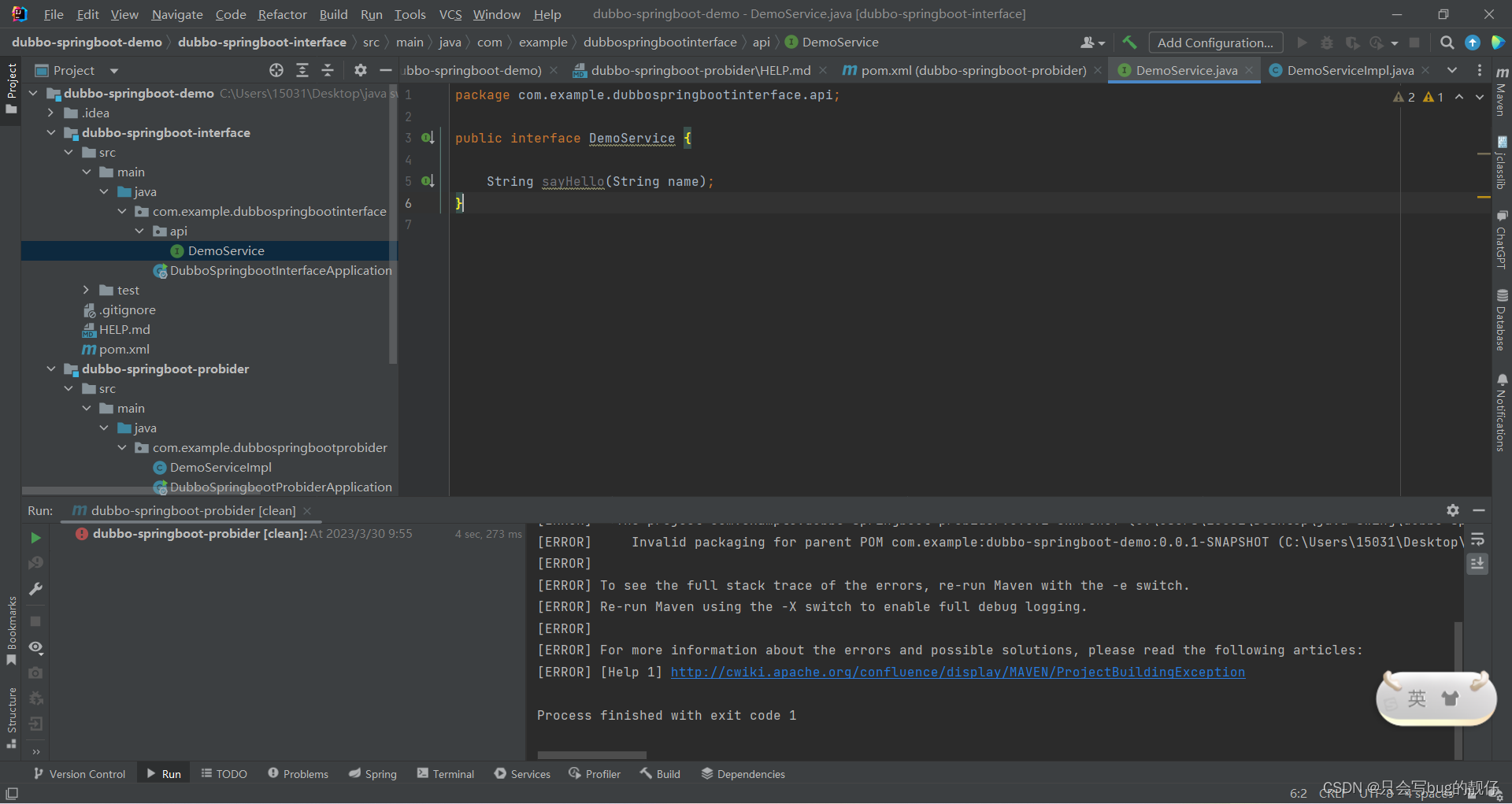
Task: Open Run panel settings gear
Action: [x=1453, y=510]
